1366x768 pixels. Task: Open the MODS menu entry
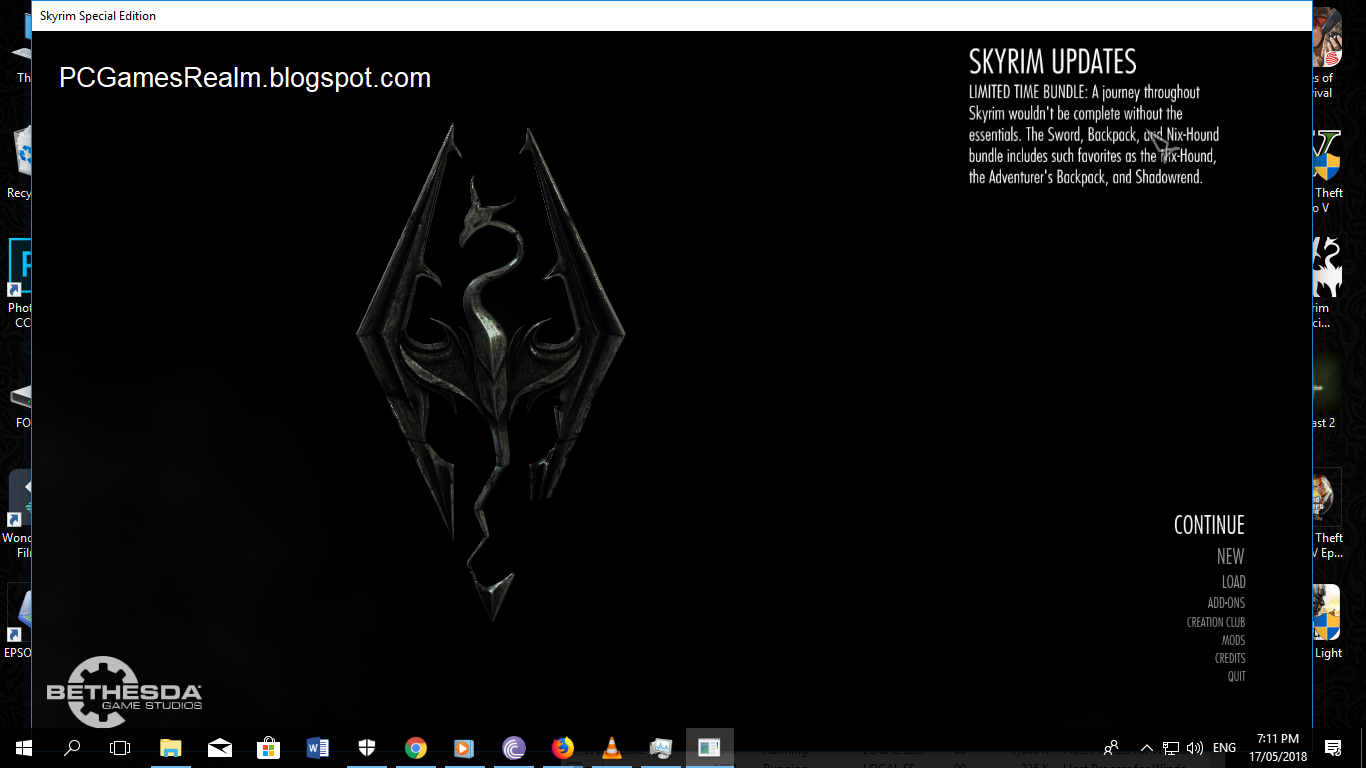[x=1233, y=640]
